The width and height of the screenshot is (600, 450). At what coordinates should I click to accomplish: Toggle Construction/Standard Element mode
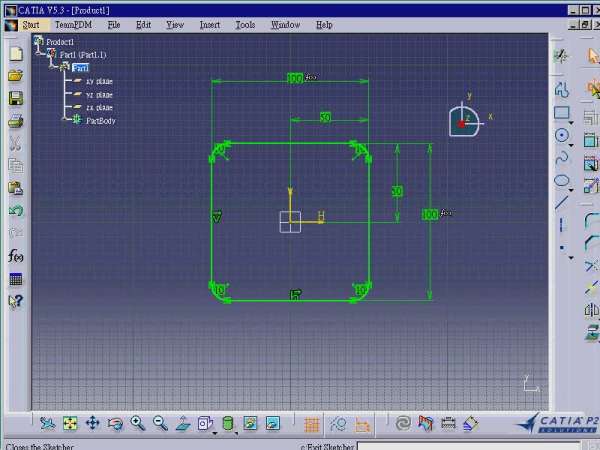[x=338, y=424]
